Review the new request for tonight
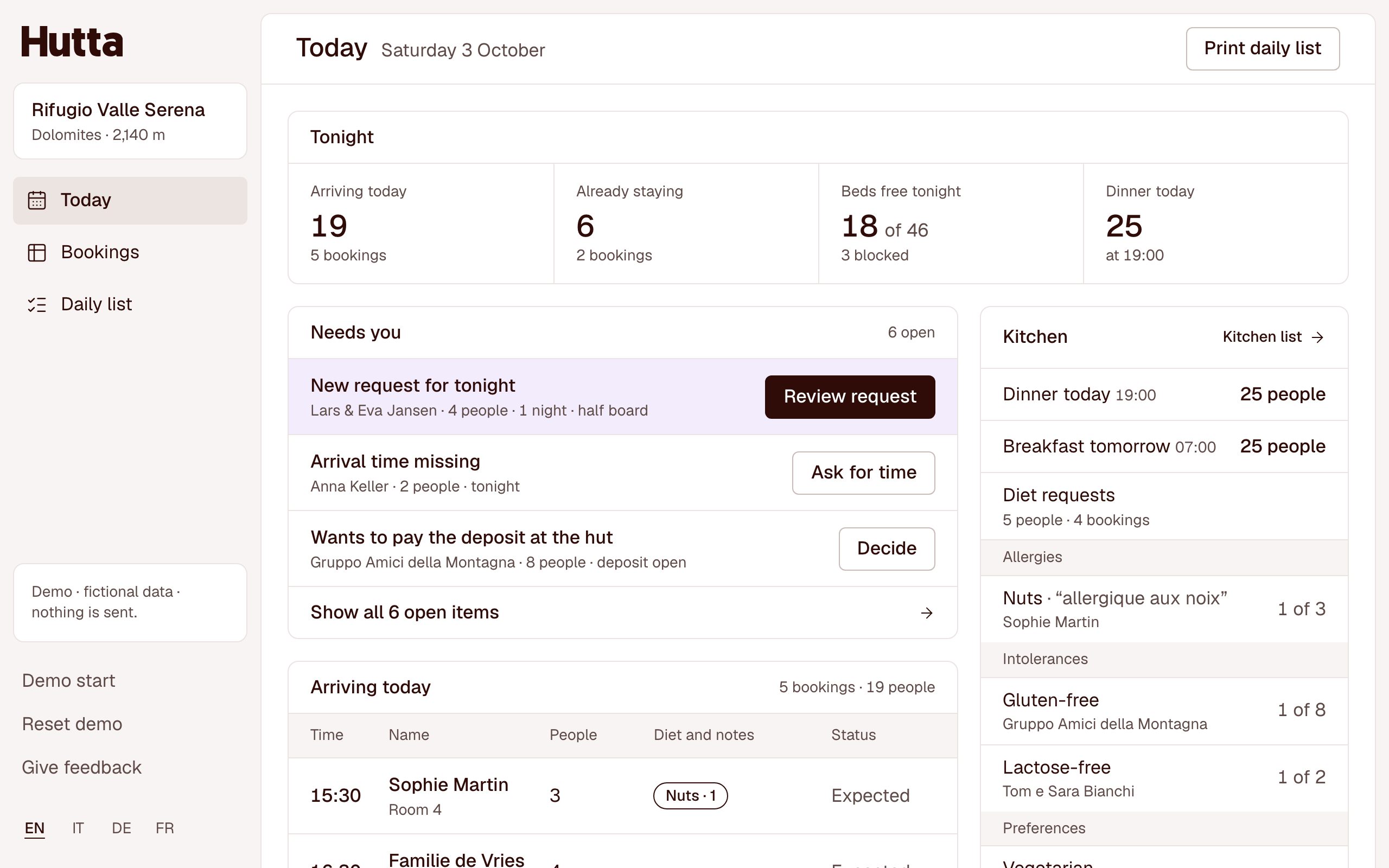 click(x=850, y=397)
